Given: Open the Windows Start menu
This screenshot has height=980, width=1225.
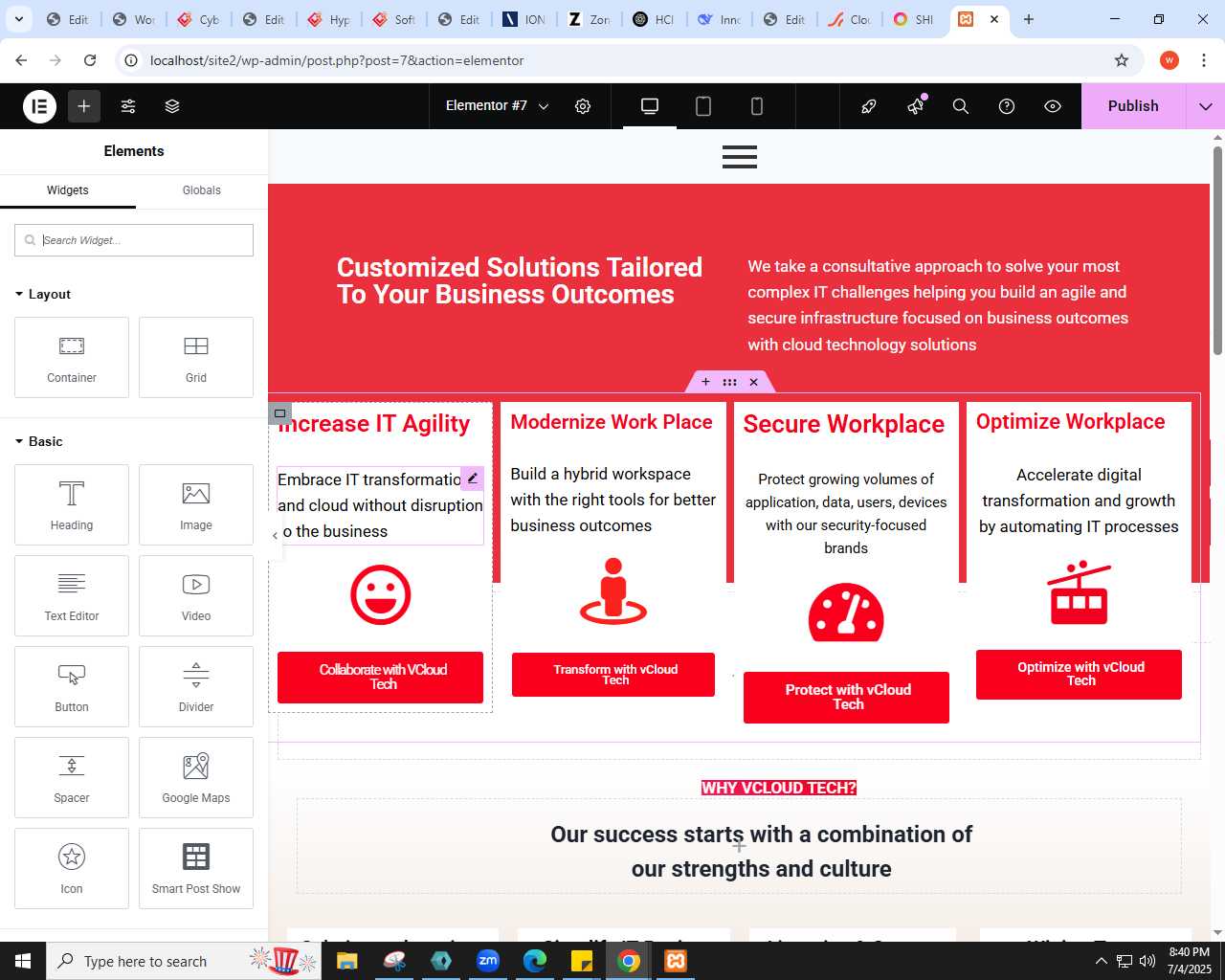Looking at the screenshot, I should (23, 961).
